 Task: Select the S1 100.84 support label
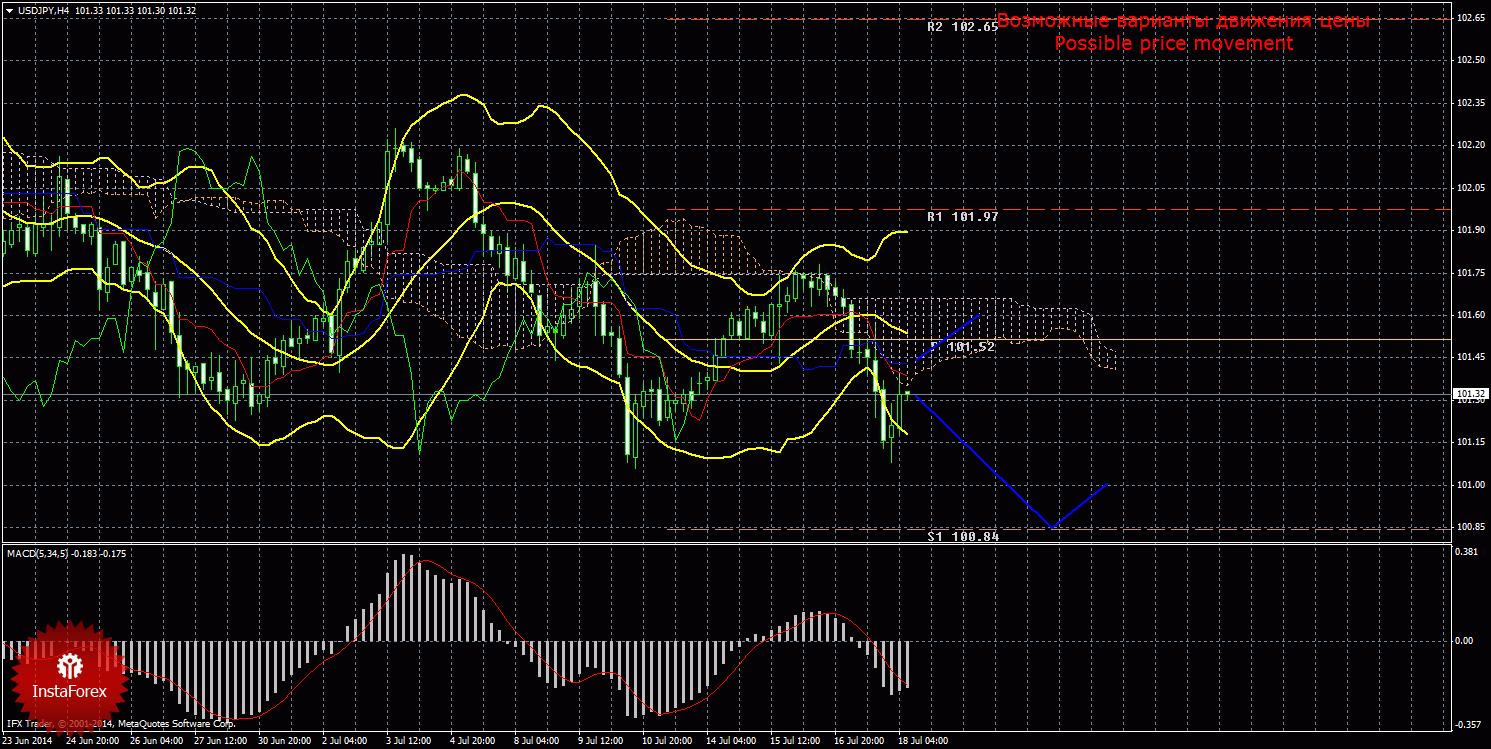[962, 536]
